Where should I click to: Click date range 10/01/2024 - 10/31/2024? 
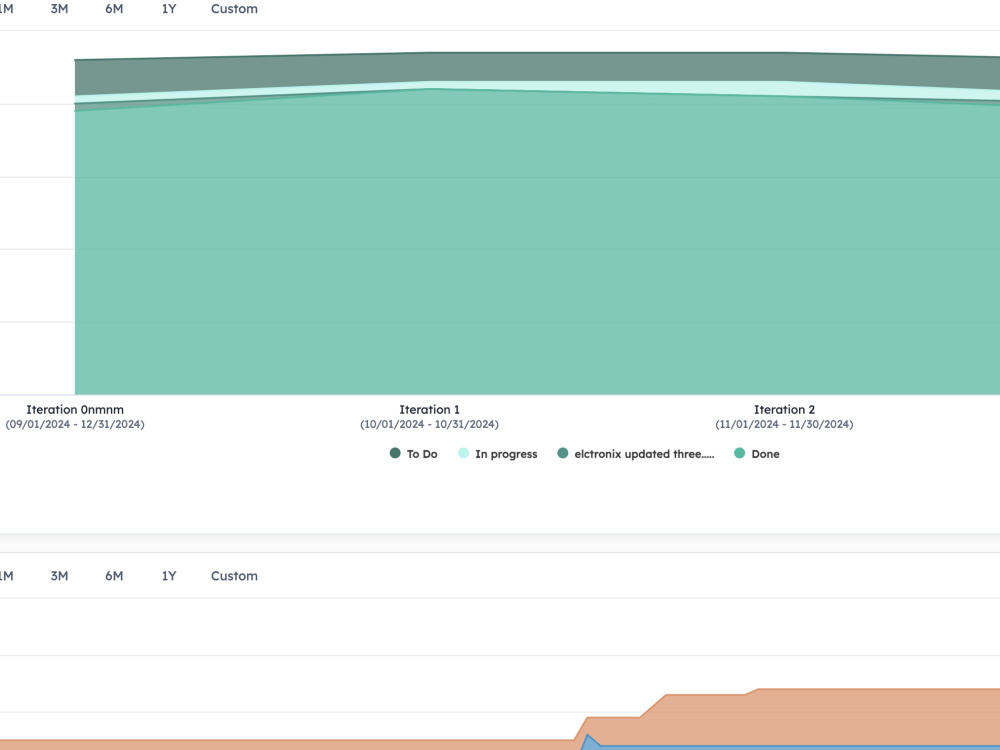coord(429,424)
